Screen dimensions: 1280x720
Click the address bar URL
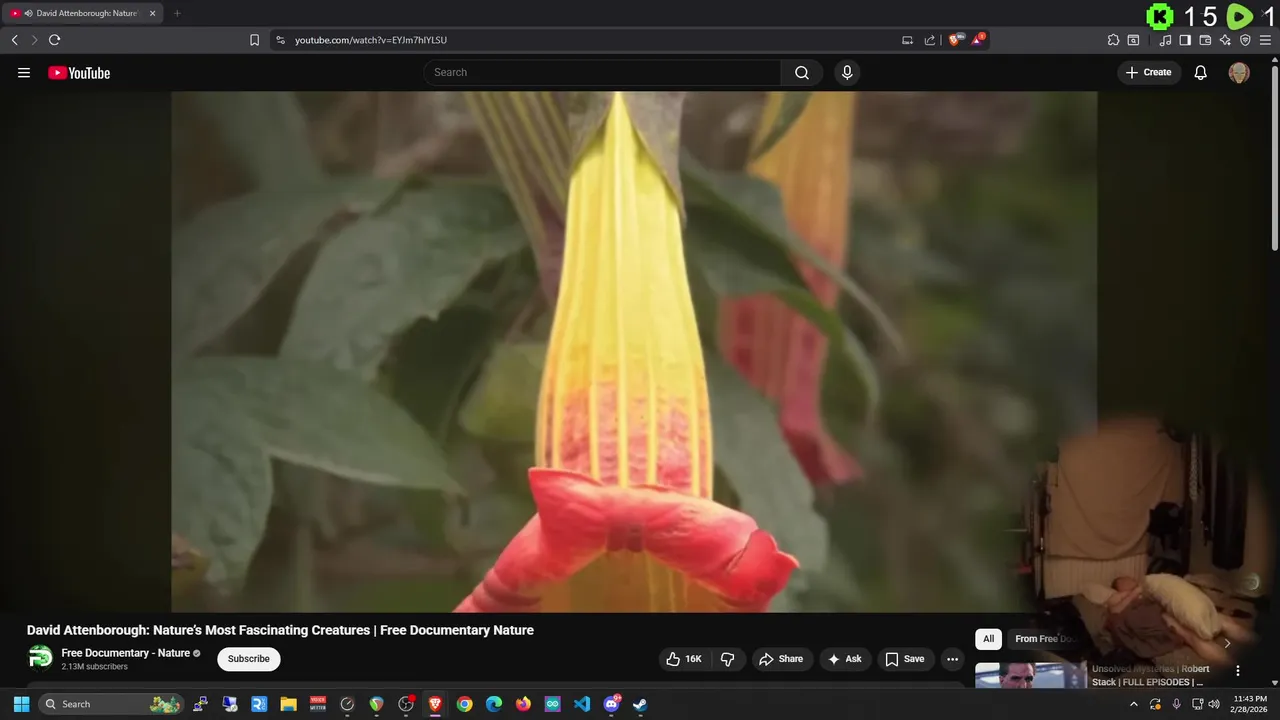coord(371,40)
